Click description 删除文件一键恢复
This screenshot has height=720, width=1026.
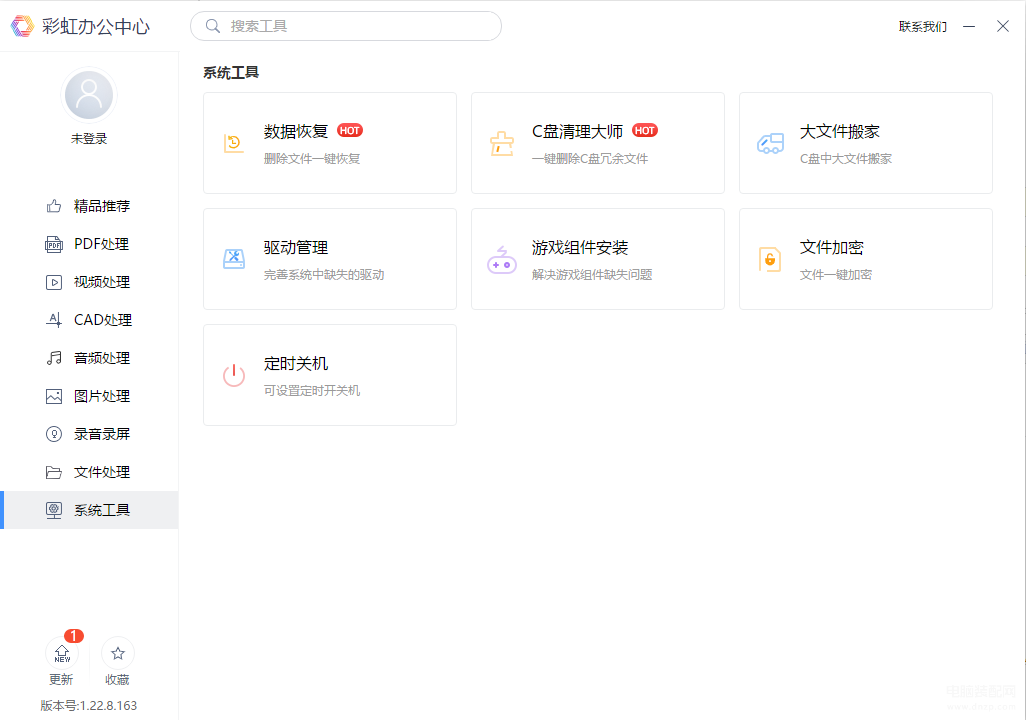[312, 158]
